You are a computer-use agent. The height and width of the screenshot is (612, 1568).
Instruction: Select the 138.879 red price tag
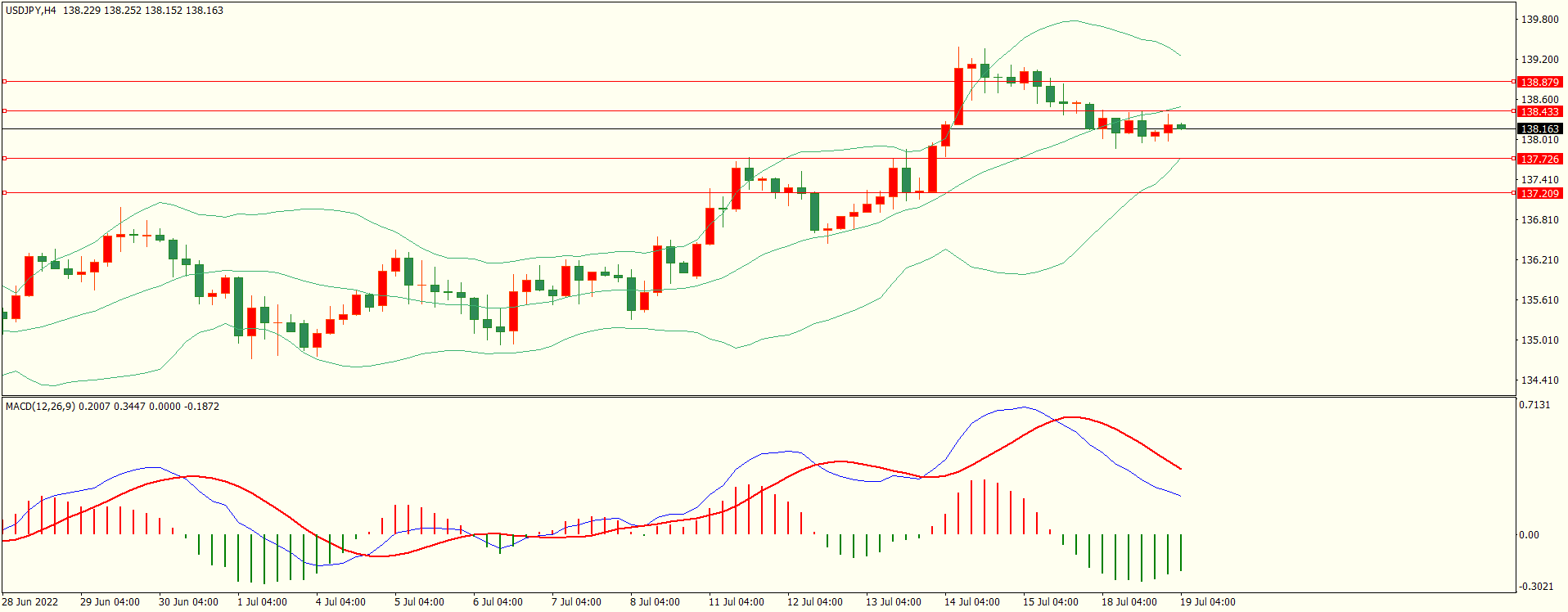point(1539,82)
